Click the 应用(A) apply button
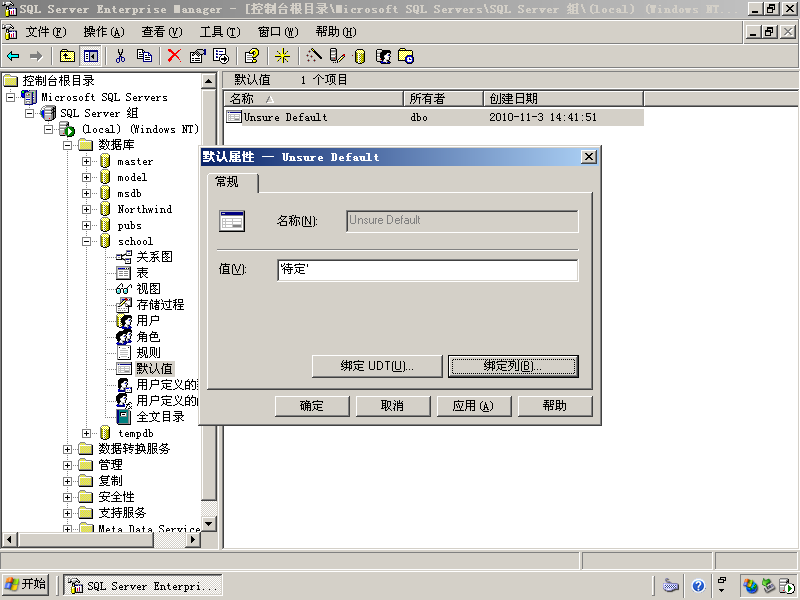The image size is (800, 600). pos(473,406)
